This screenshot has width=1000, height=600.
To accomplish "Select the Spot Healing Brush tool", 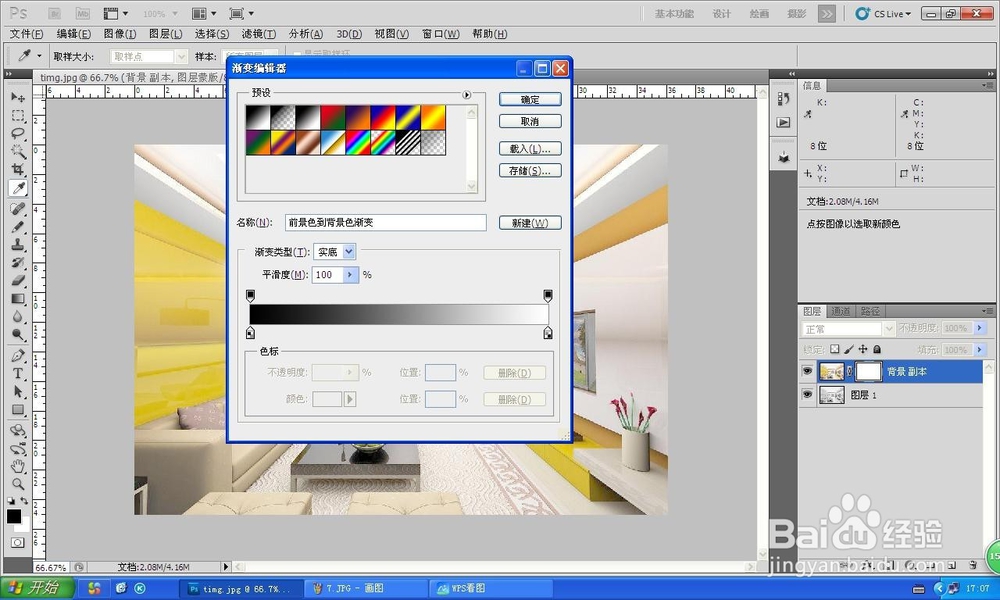I will click(18, 209).
